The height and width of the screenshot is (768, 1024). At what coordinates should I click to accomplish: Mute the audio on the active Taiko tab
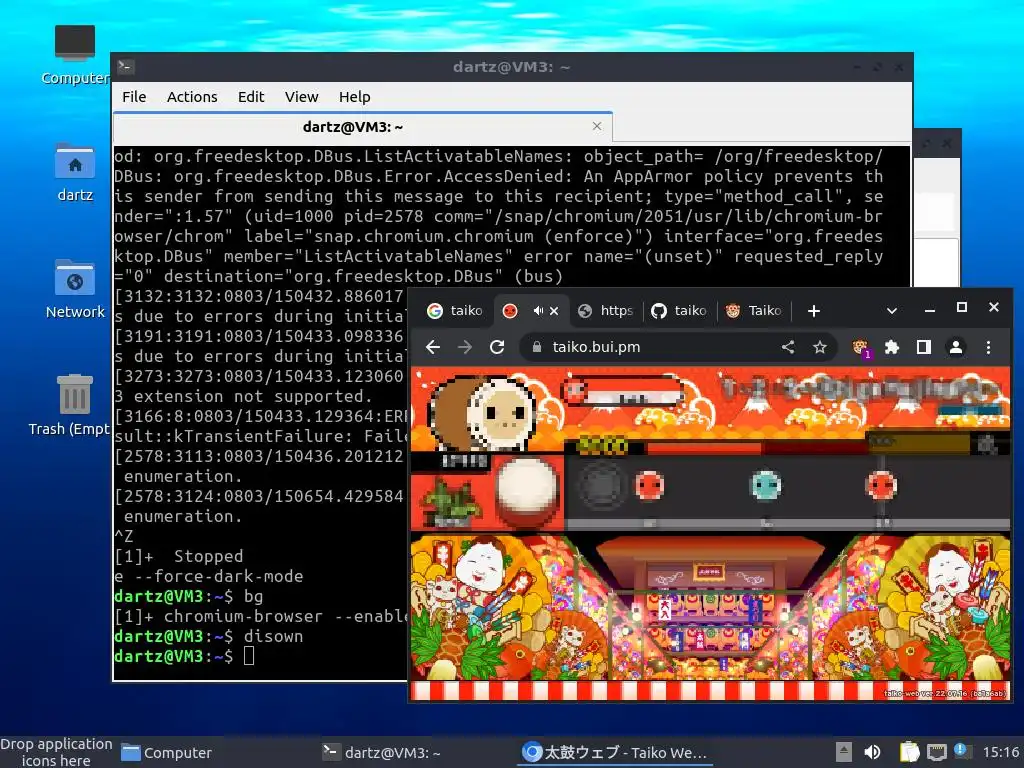pyautogui.click(x=537, y=311)
